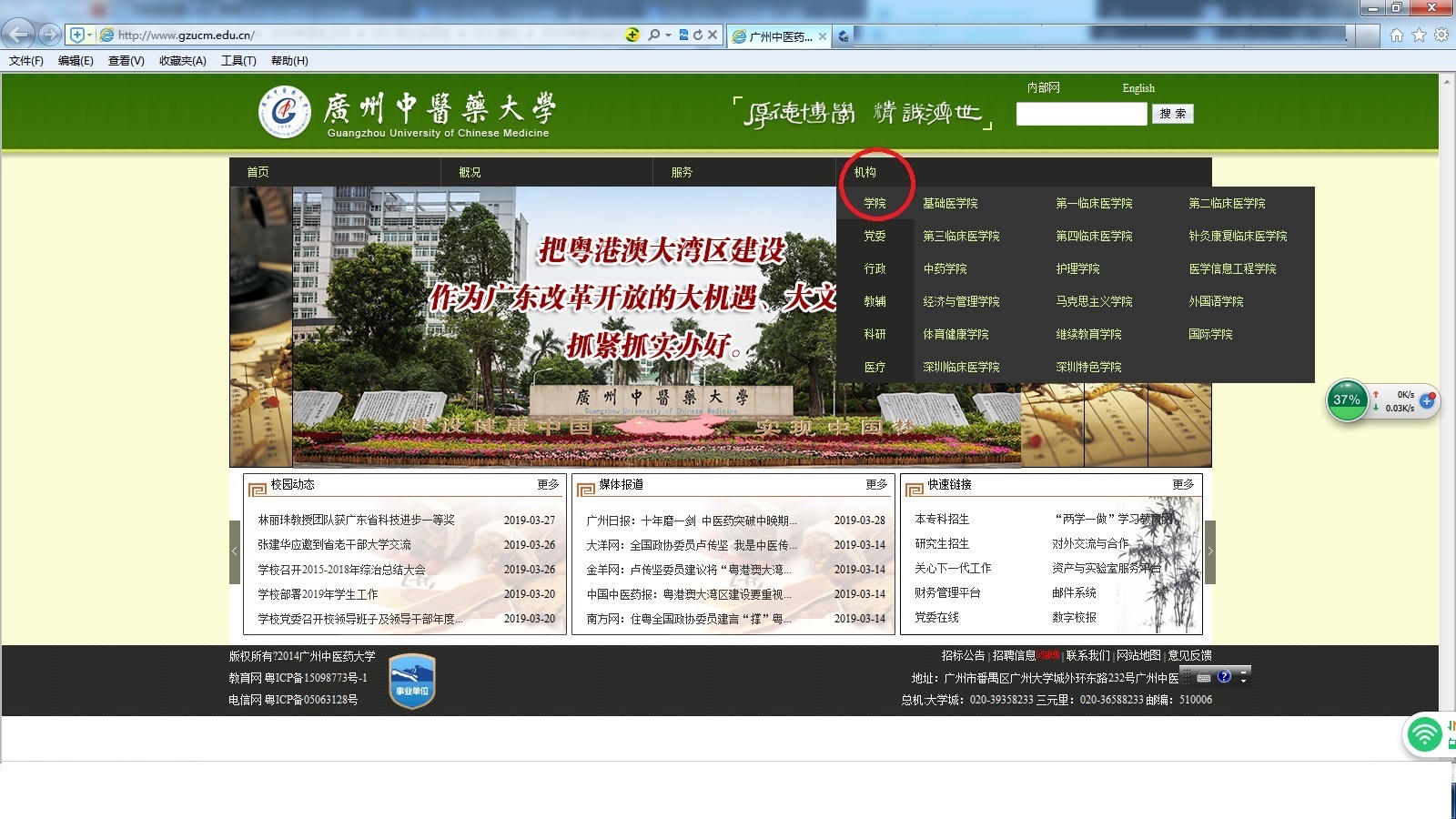The image size is (1456, 819).
Task: Click 更多 in 媒体报道 panel
Action: click(876, 485)
